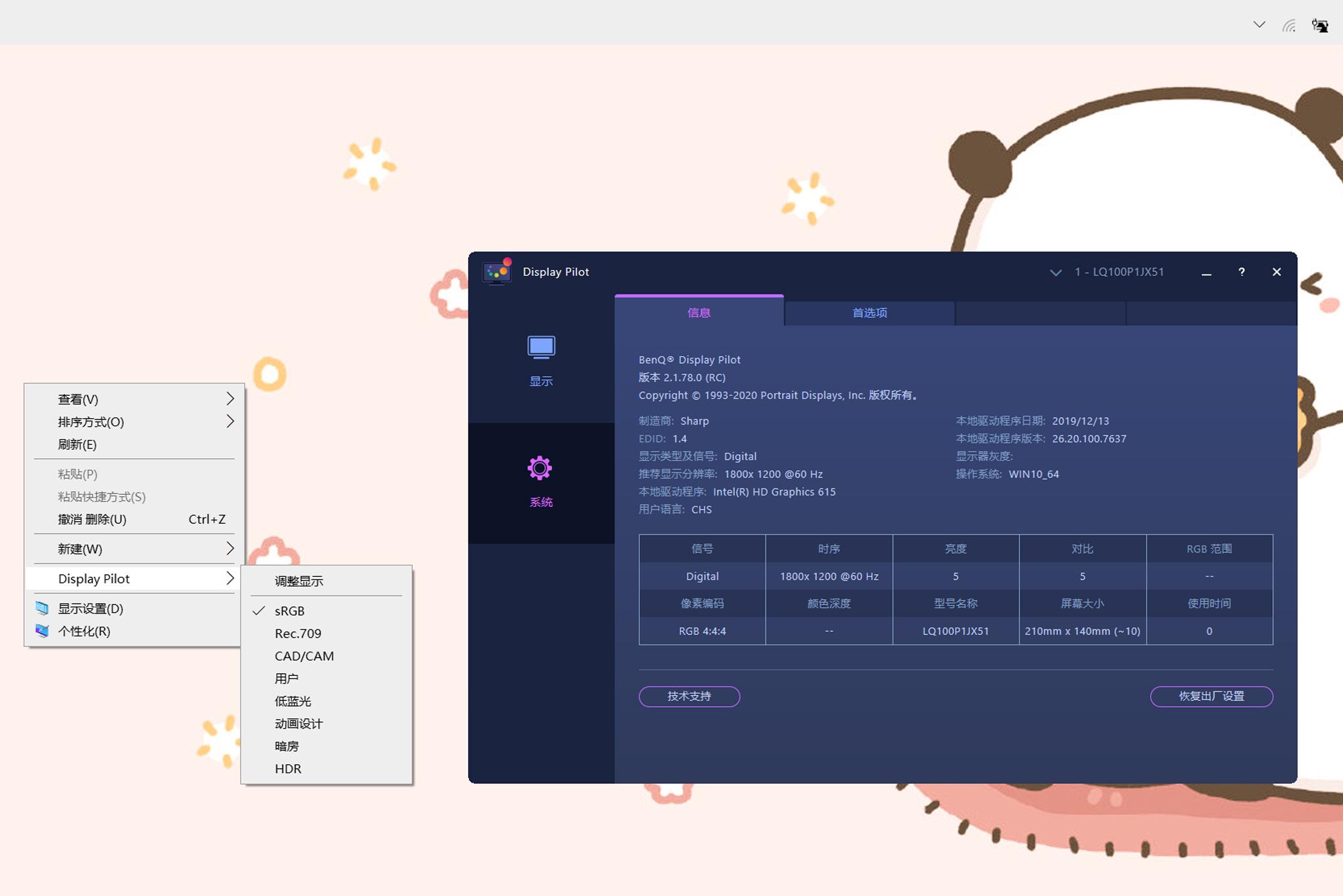1343x896 pixels.
Task: Enable the Rec.709 color mode
Action: pyautogui.click(x=297, y=633)
